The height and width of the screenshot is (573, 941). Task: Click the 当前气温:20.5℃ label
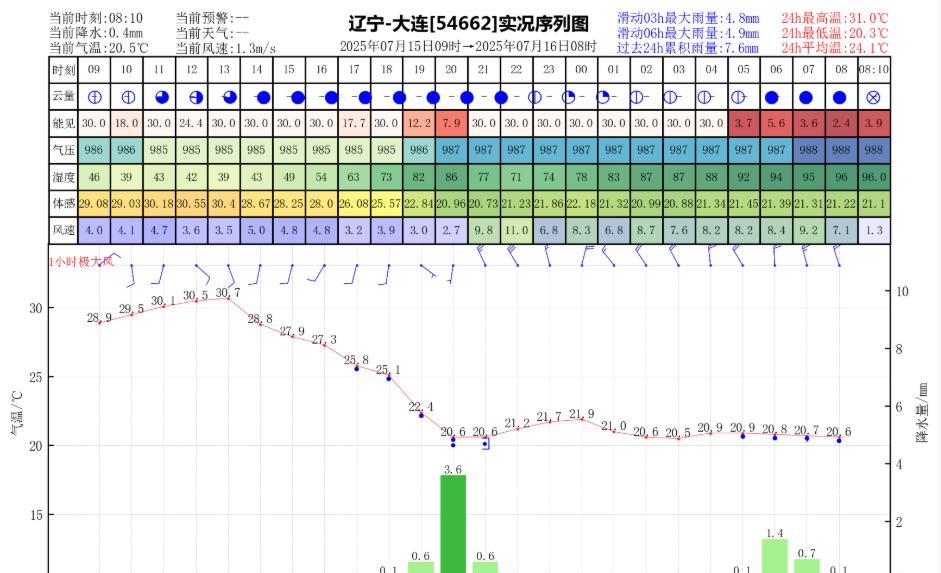tap(98, 48)
